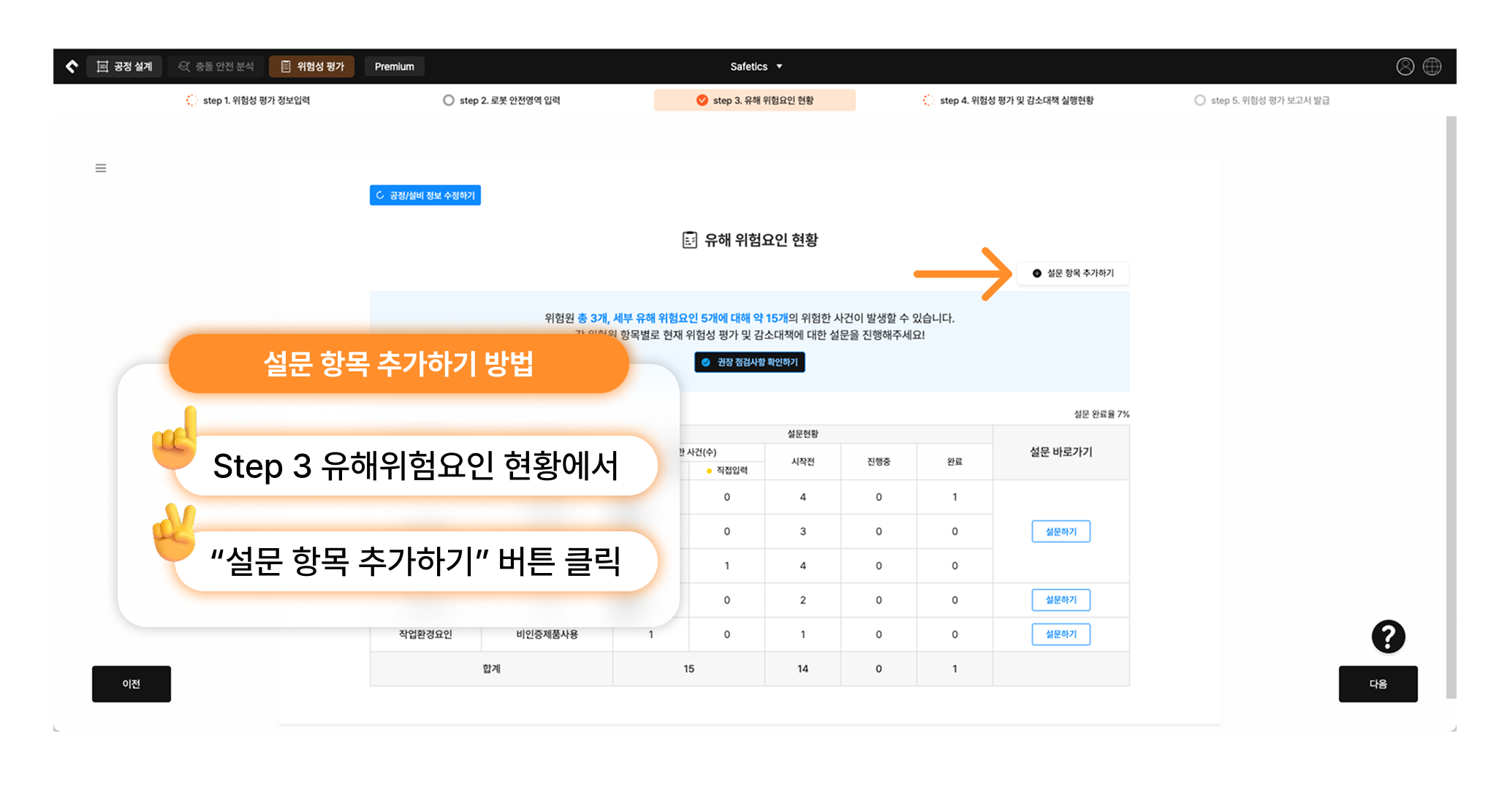1510x812 pixels.
Task: Click the 다음 next button
Action: [1378, 684]
